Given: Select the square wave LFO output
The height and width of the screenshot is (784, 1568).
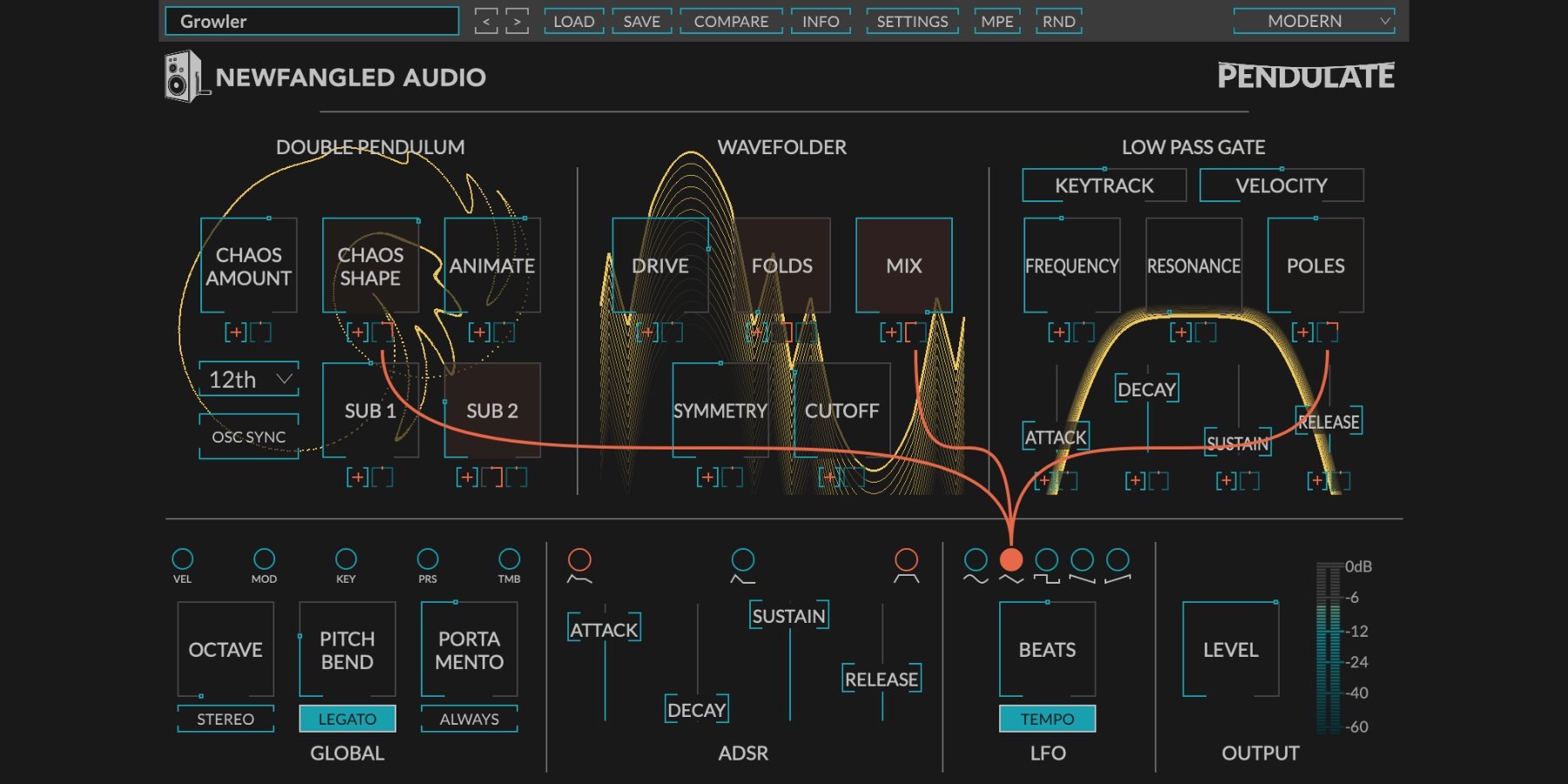Looking at the screenshot, I should coord(1046,560).
